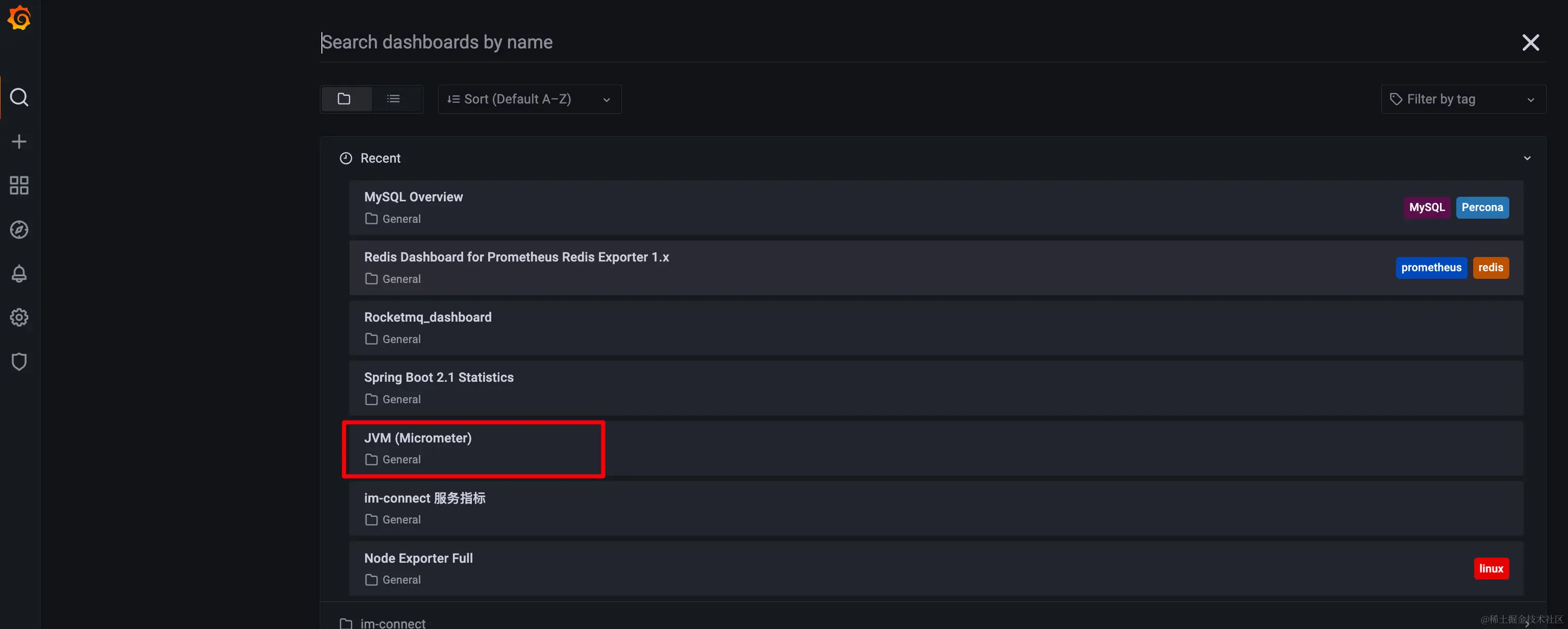
Task: Open the Search magnifier sidebar icon
Action: tap(19, 97)
